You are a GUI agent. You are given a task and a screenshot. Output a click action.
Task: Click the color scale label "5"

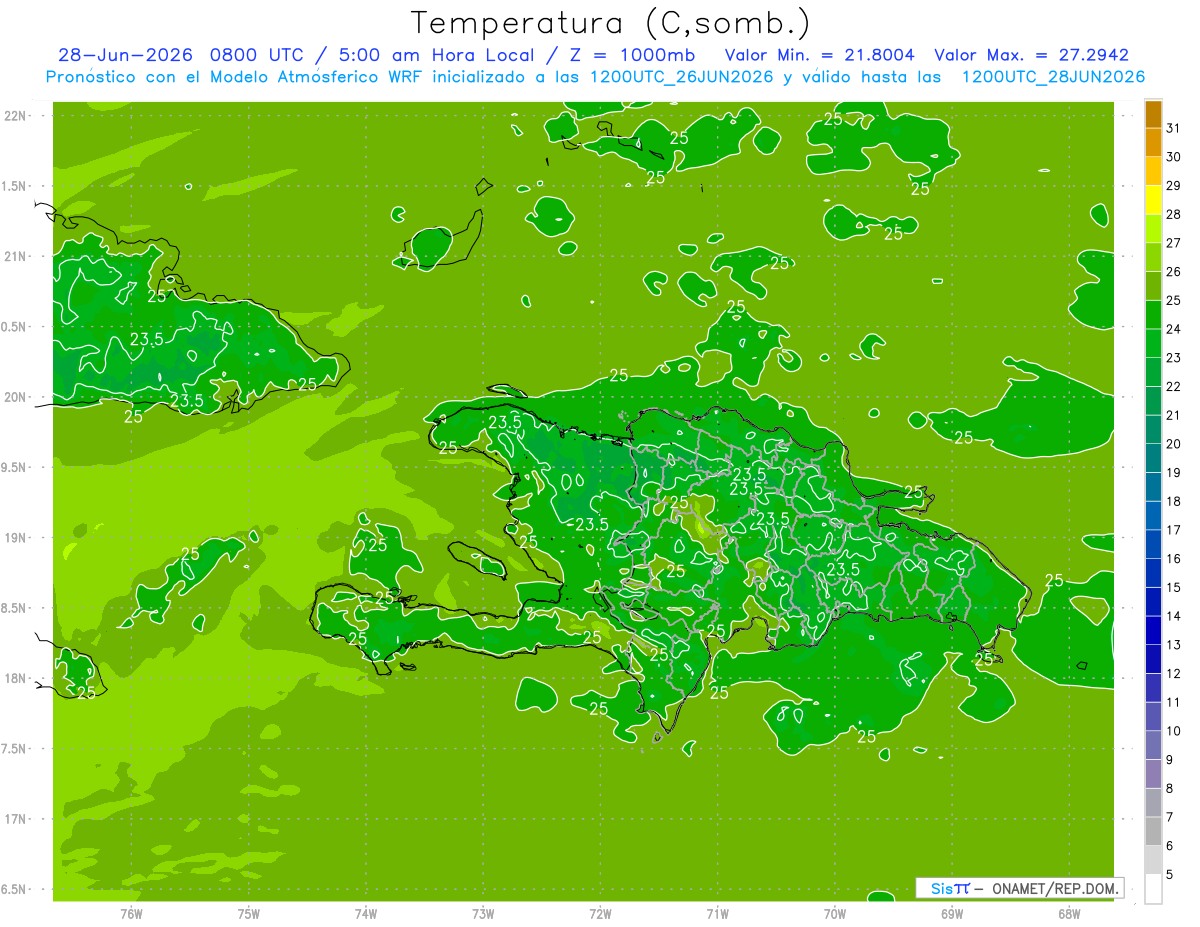click(1170, 875)
